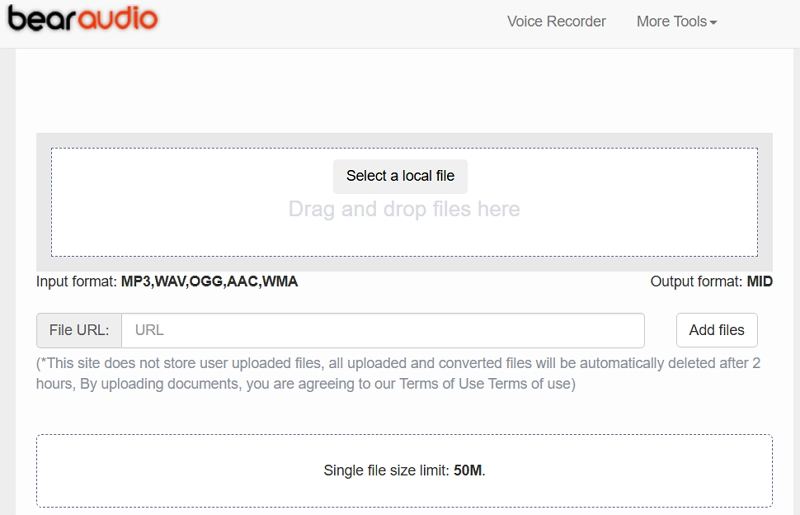Open the Voice Recorder page
Screen dimensions: 800x515
[556, 21]
